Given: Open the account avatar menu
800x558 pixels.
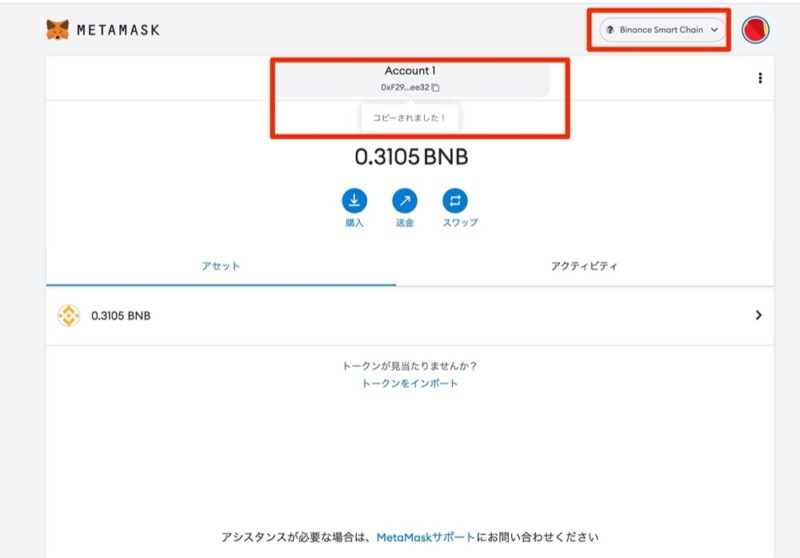Looking at the screenshot, I should tap(755, 30).
